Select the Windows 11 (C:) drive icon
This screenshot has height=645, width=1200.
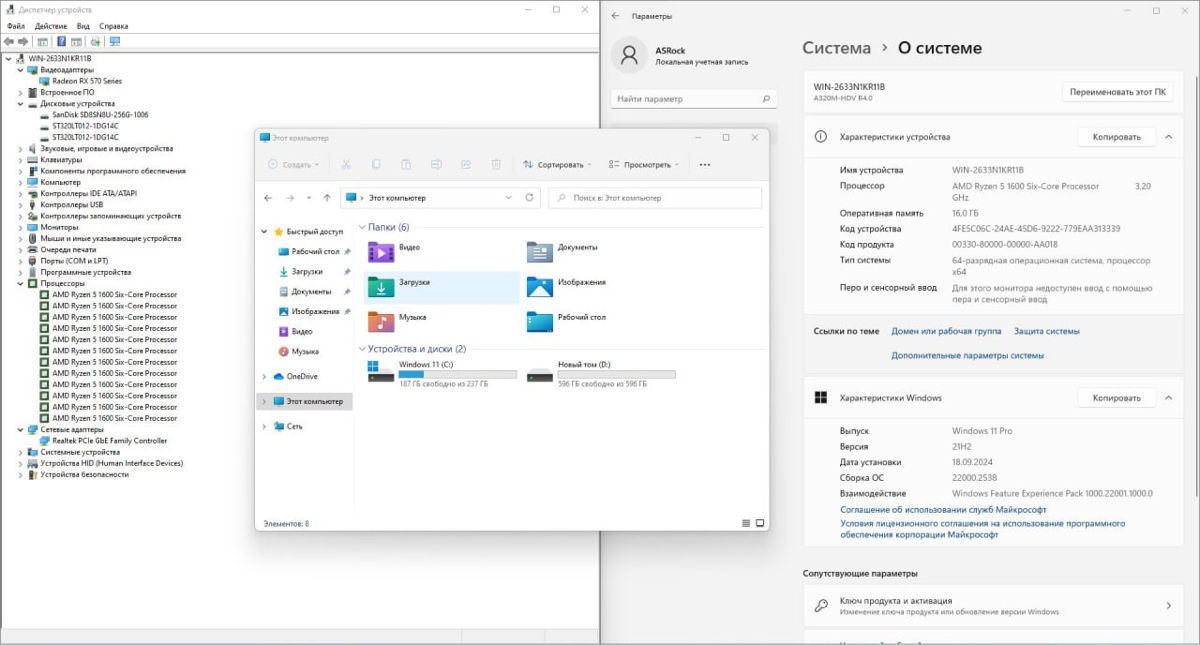coord(380,372)
